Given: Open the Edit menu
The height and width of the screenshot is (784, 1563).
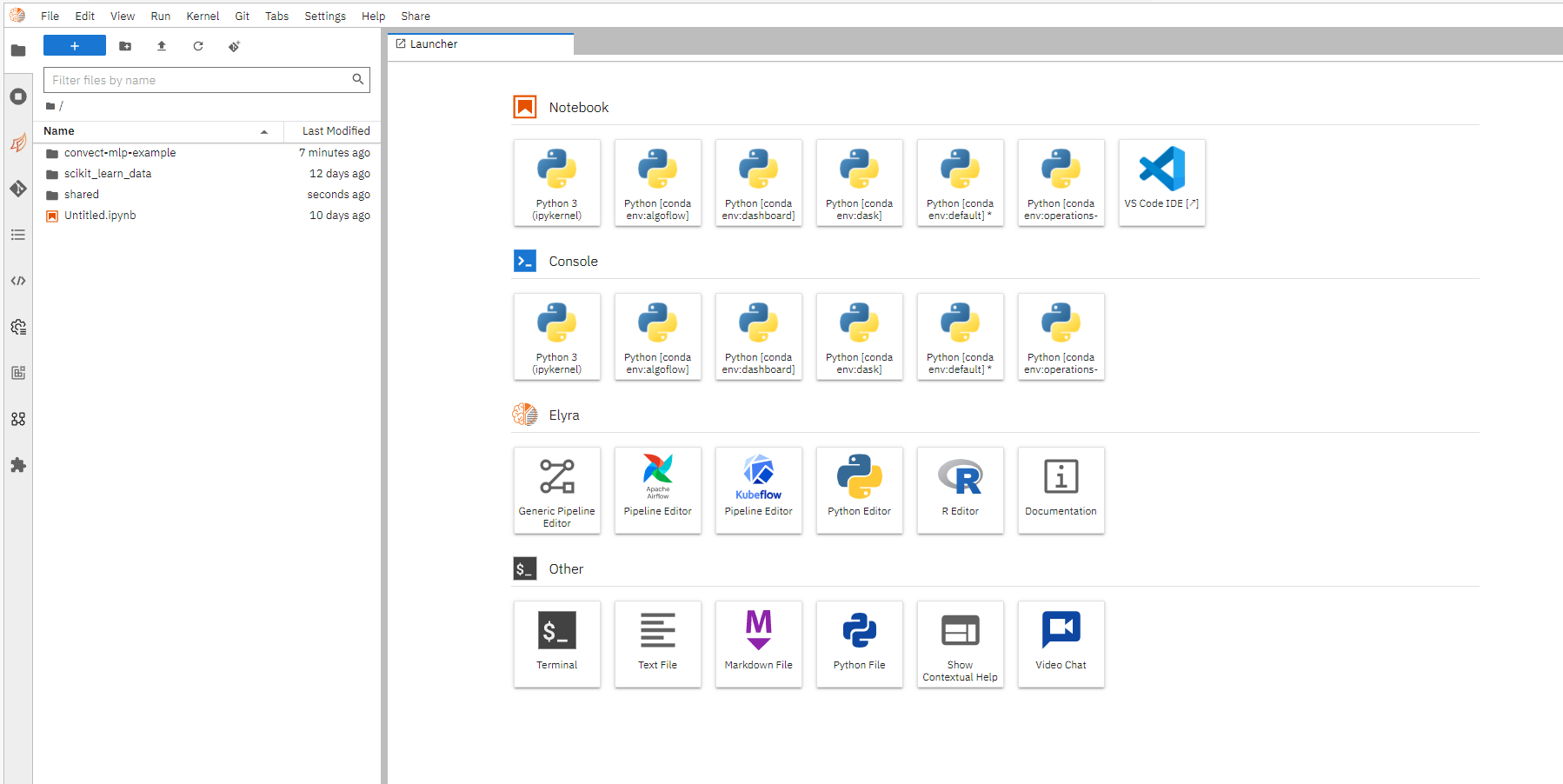Looking at the screenshot, I should pos(85,16).
